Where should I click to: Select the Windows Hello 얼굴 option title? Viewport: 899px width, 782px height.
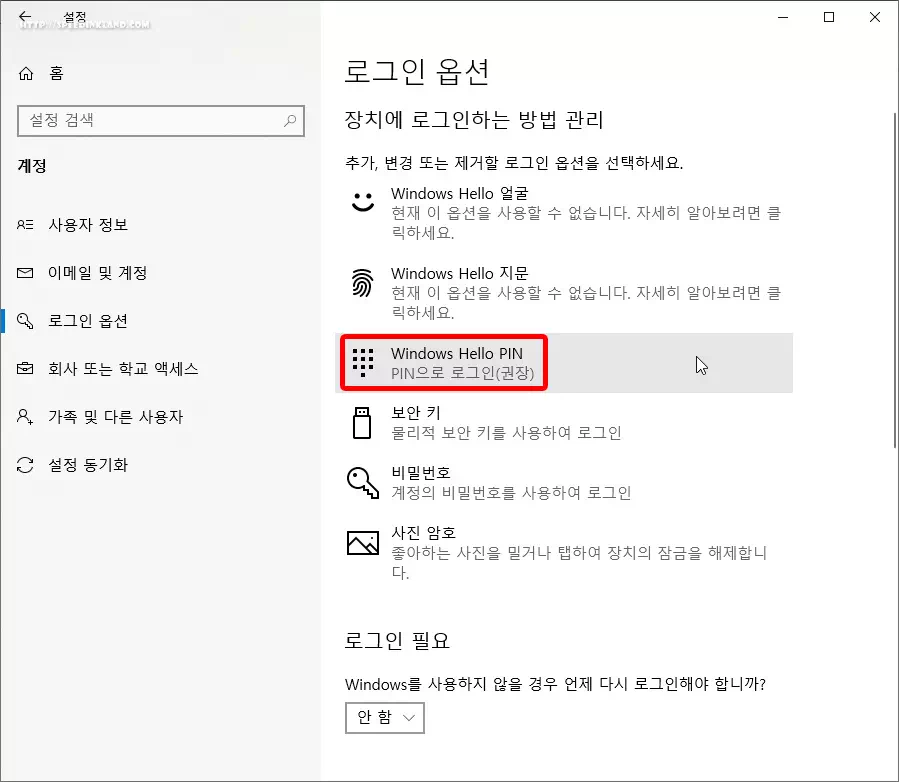[459, 193]
